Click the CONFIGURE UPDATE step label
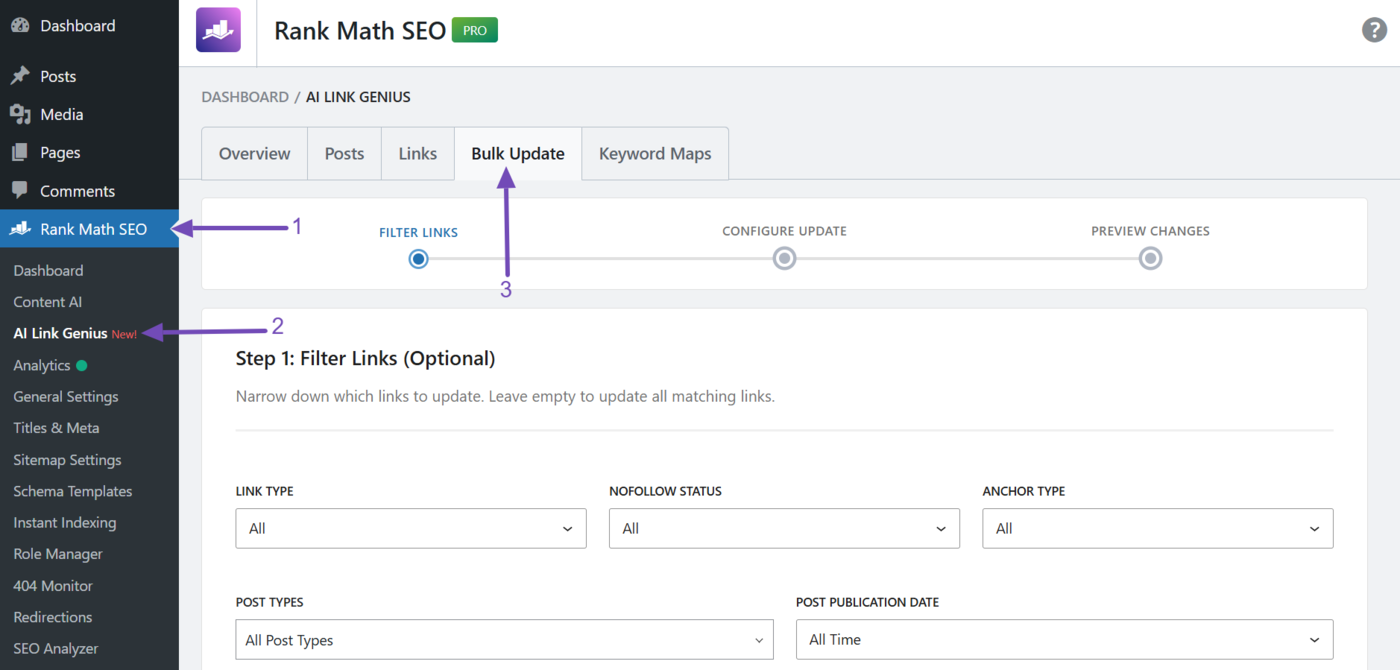The width and height of the screenshot is (1400, 670). (x=785, y=231)
